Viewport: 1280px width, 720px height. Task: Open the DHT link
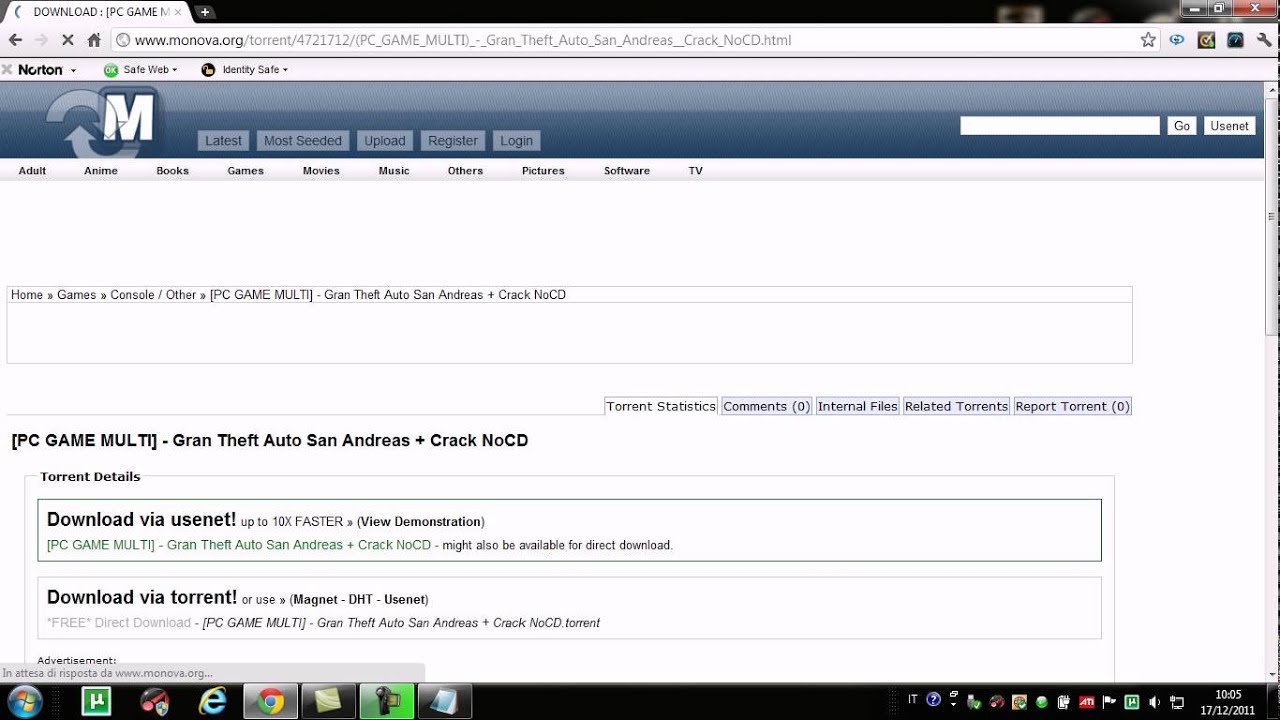click(361, 600)
